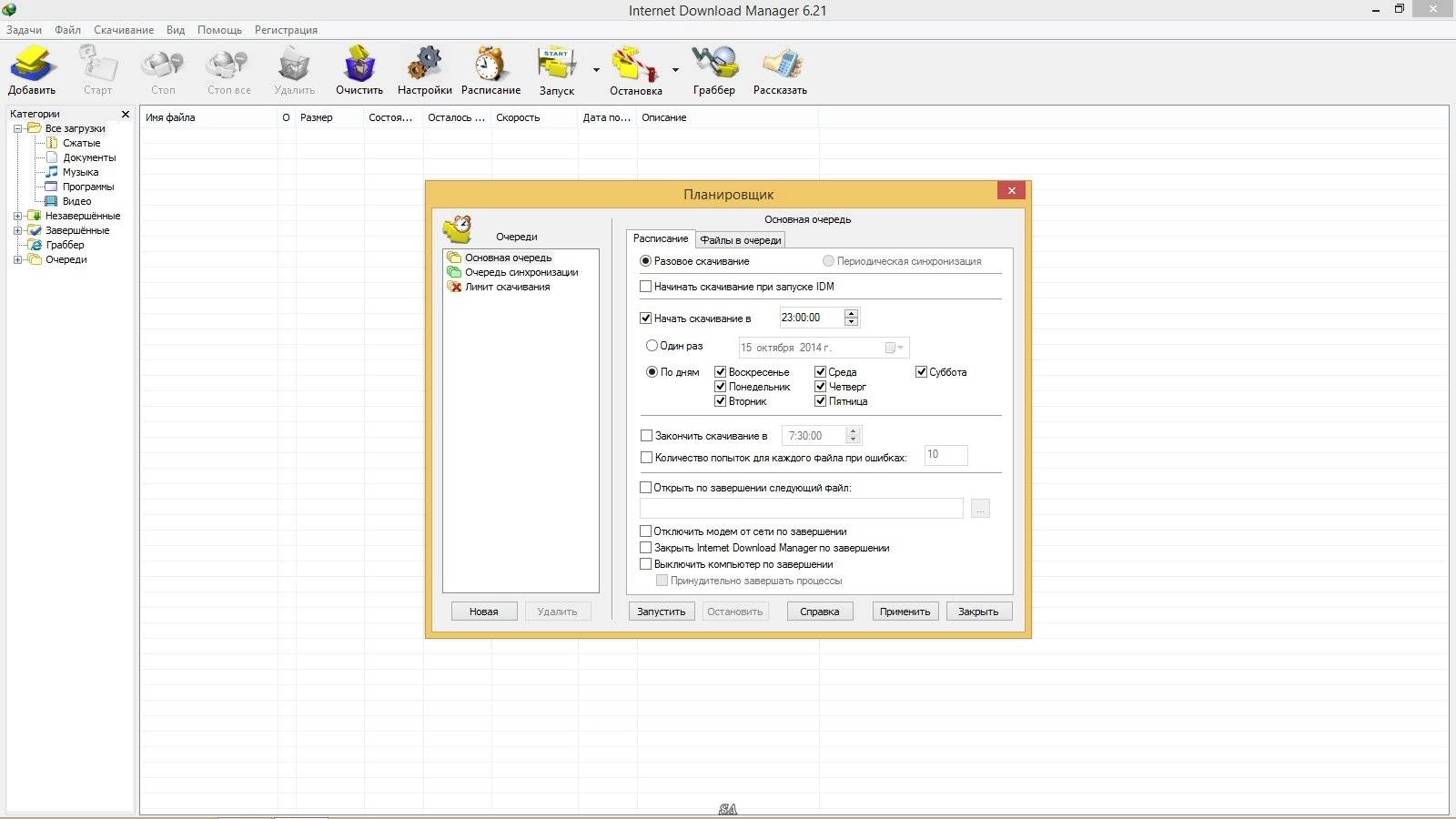Click the Применить button
The height and width of the screenshot is (819, 1456).
905,612
